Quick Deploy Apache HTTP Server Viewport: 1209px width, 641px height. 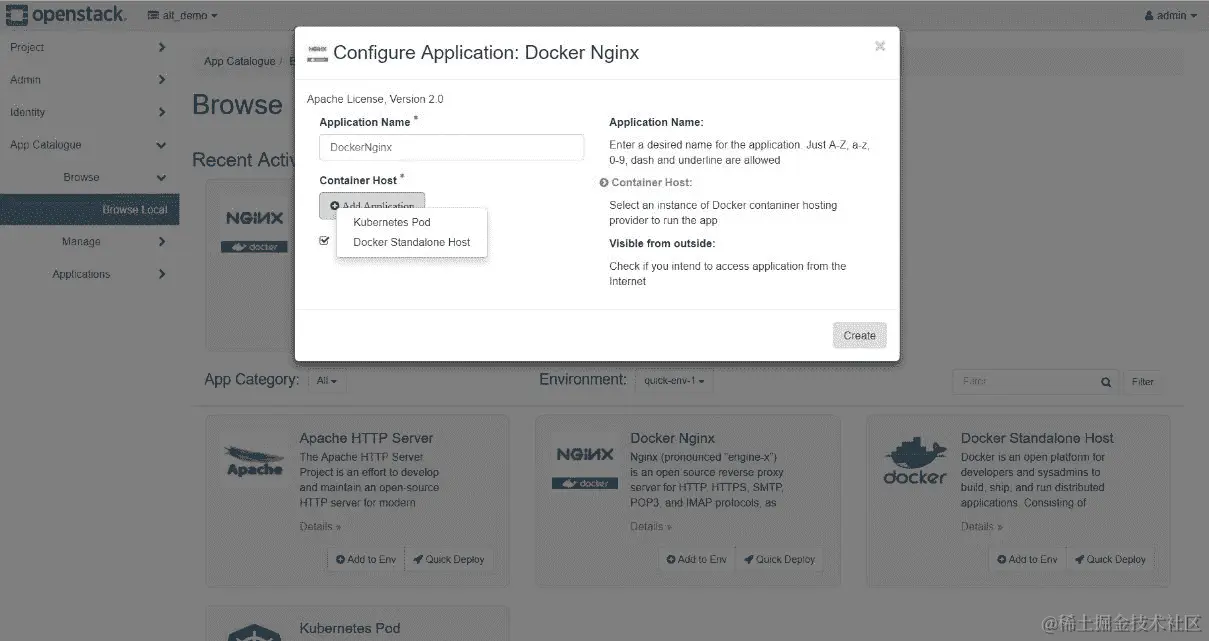click(x=449, y=559)
